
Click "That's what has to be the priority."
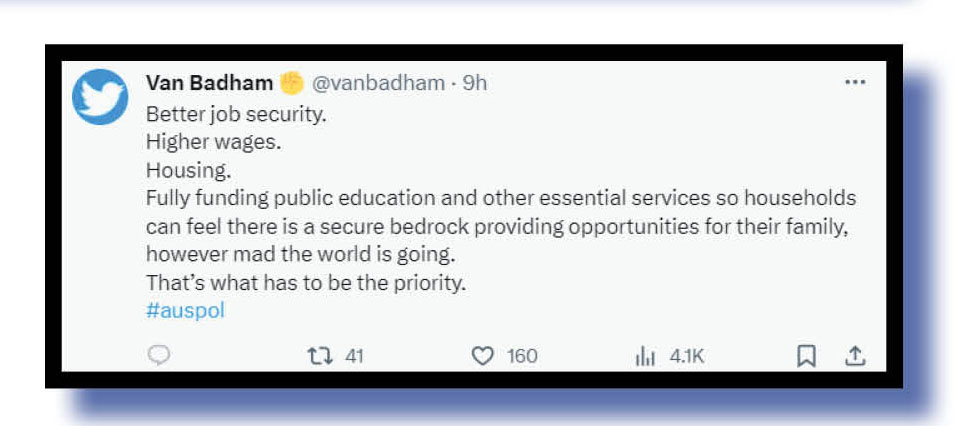point(306,282)
